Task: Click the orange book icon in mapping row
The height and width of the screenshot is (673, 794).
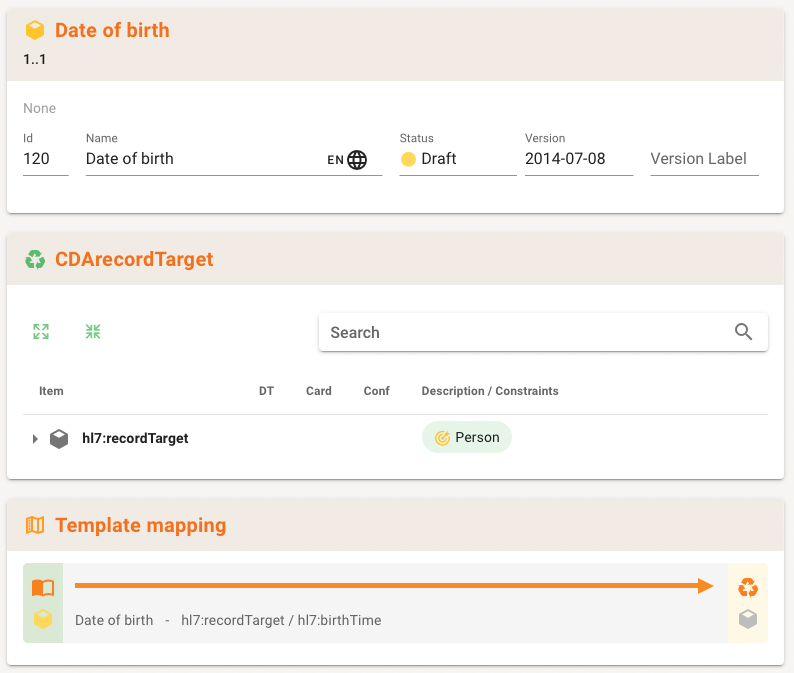Action: [x=43, y=588]
